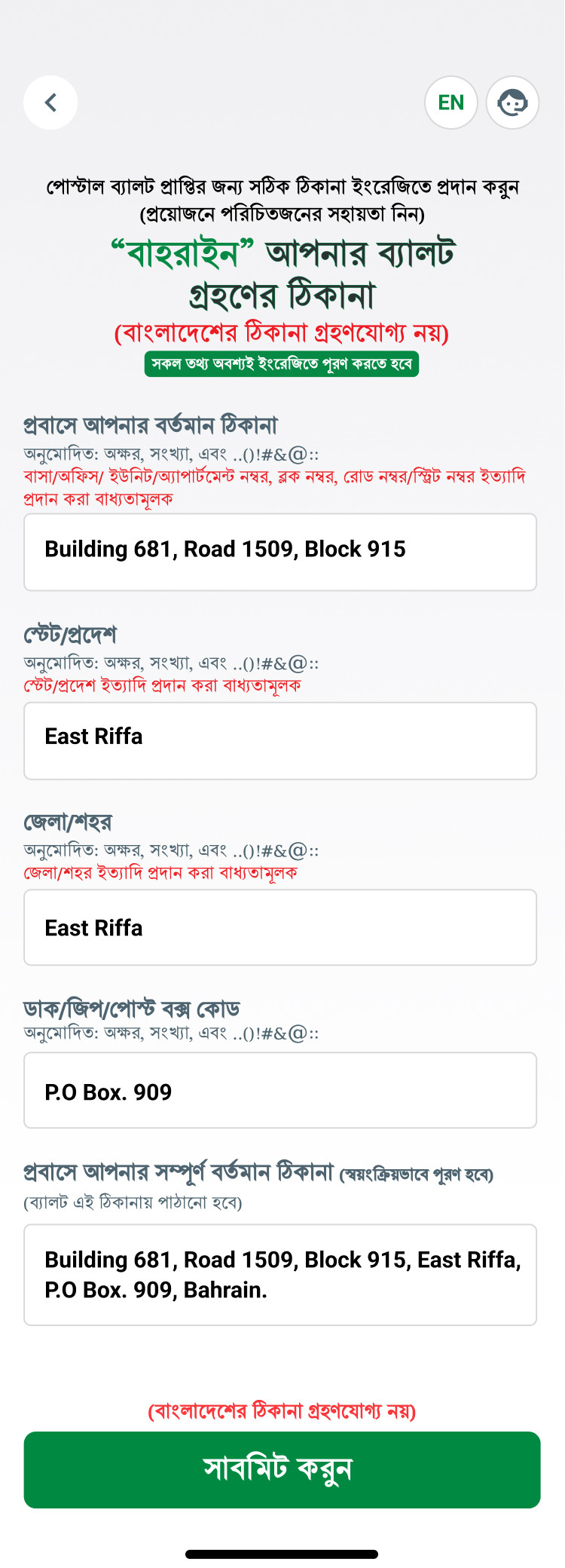This screenshot has height=1568, width=565.
Task: Click the স্টেট/প্রদেশ field label
Action: coord(70,635)
